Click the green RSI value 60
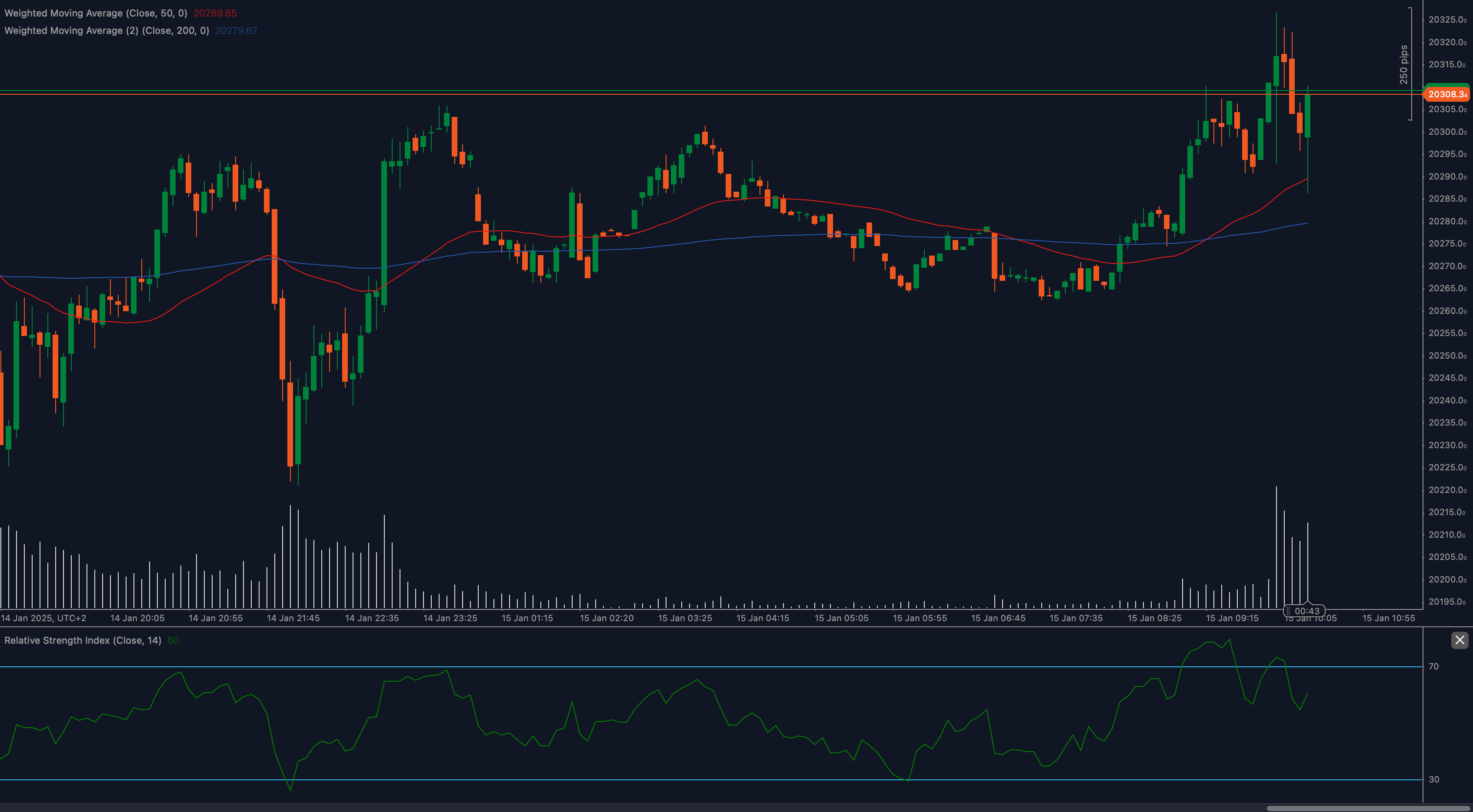Viewport: 1473px width, 812px height. coord(173,640)
